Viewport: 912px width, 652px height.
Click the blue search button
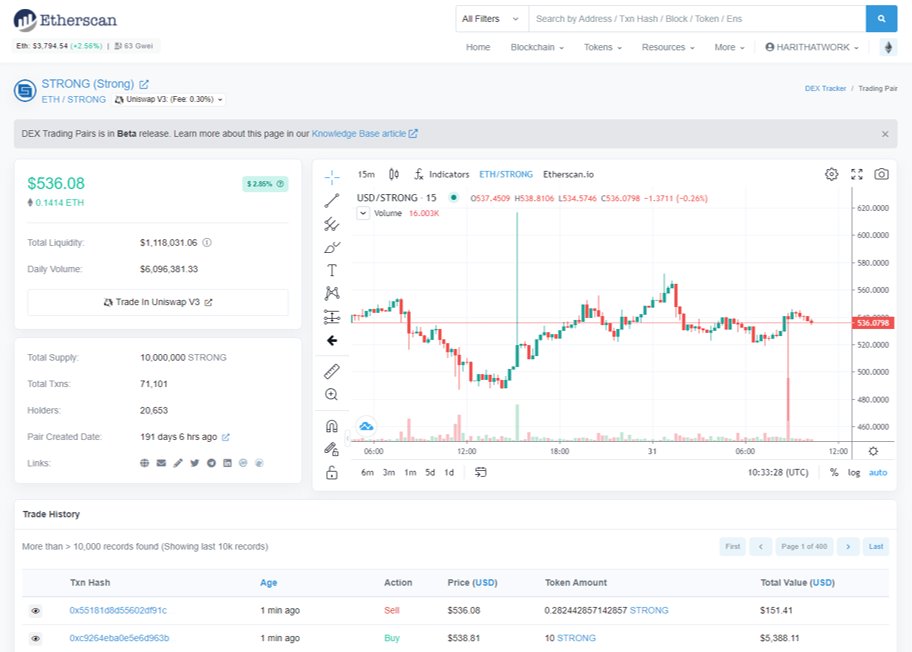[x=881, y=19]
